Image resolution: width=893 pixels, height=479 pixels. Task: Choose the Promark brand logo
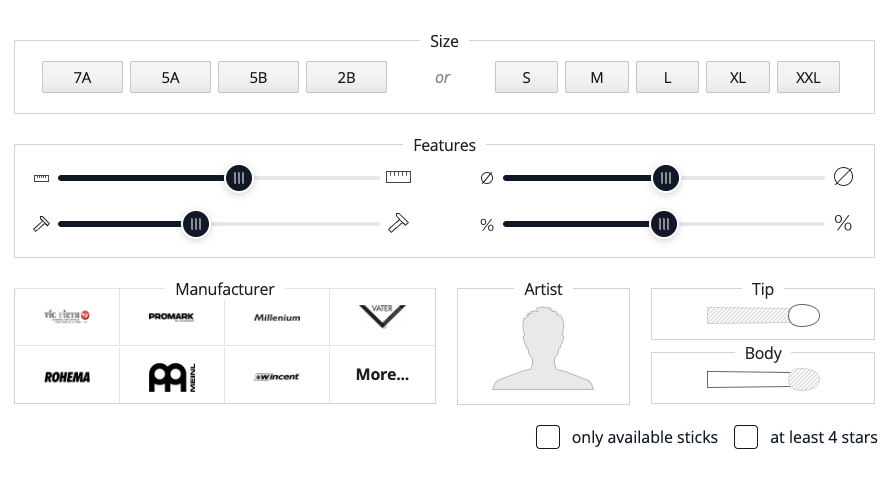click(x=171, y=317)
